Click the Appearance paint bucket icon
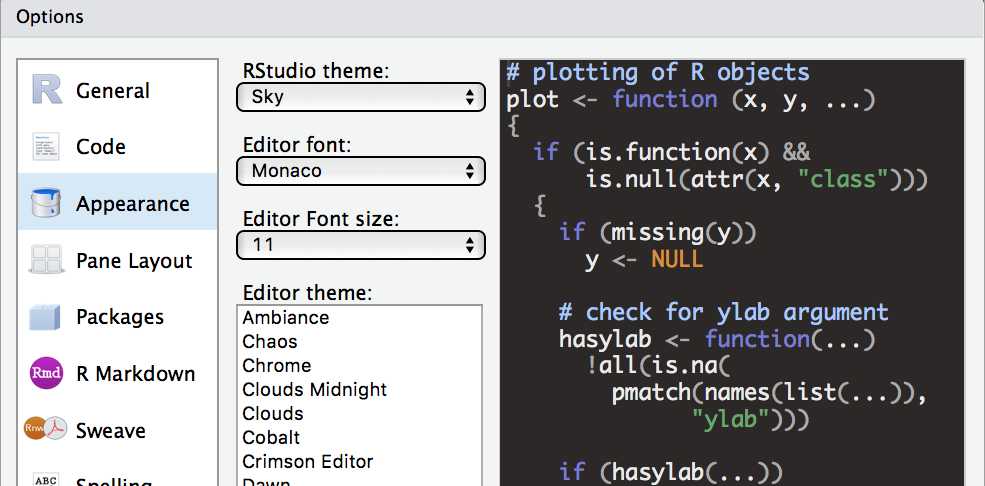 [x=47, y=203]
